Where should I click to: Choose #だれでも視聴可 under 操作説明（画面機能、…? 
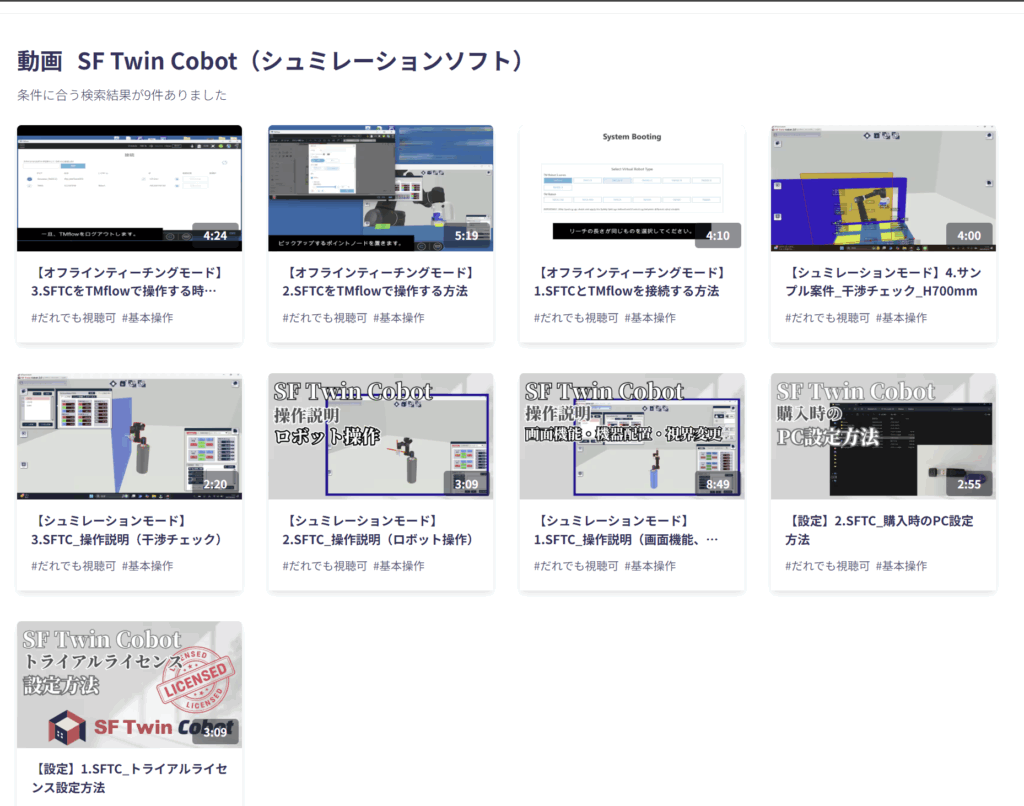point(577,566)
